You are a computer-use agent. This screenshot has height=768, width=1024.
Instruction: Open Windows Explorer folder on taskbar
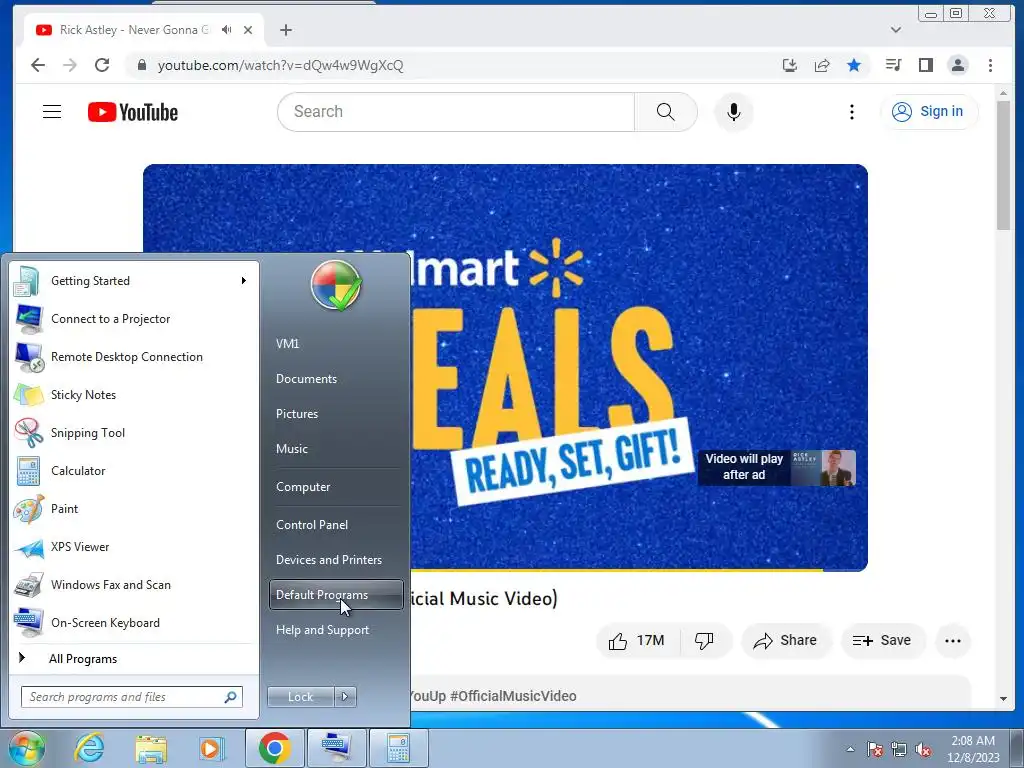click(151, 748)
